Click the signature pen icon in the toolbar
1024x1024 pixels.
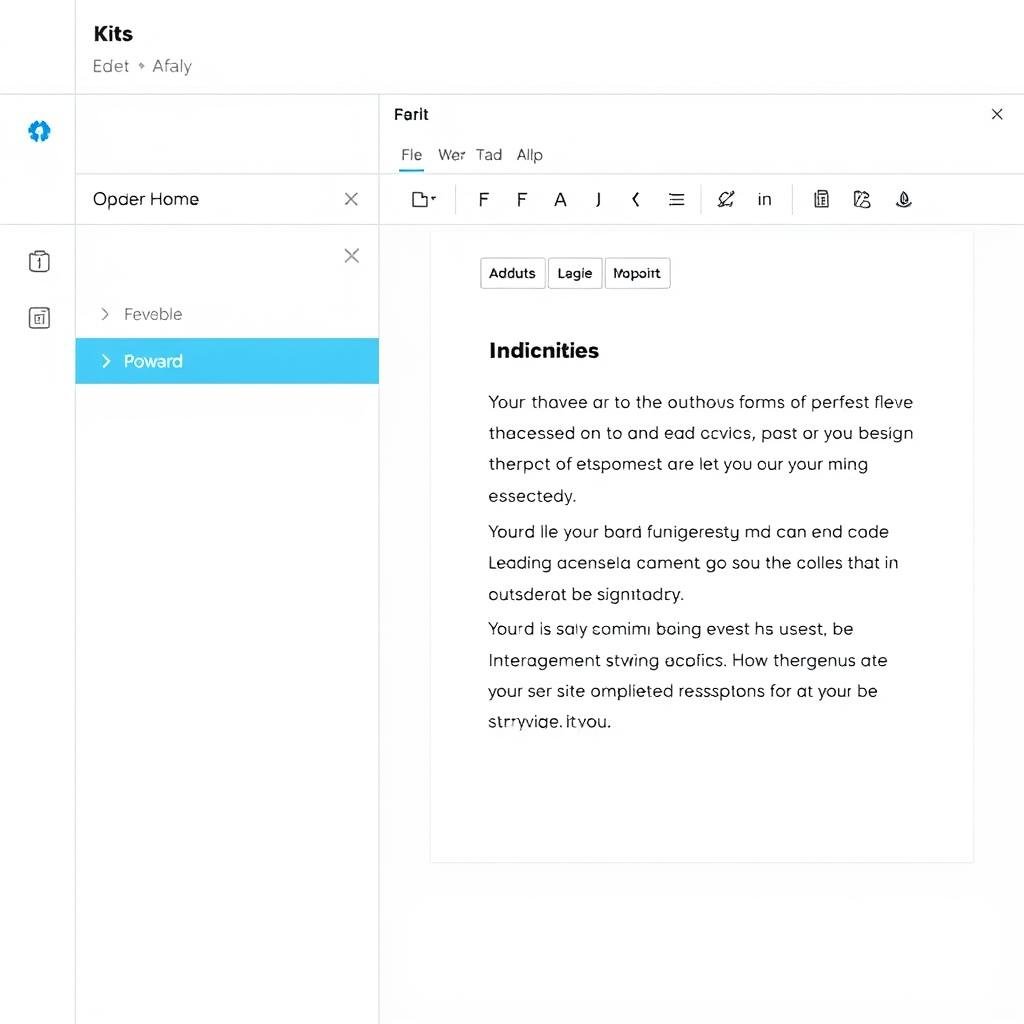pos(724,199)
